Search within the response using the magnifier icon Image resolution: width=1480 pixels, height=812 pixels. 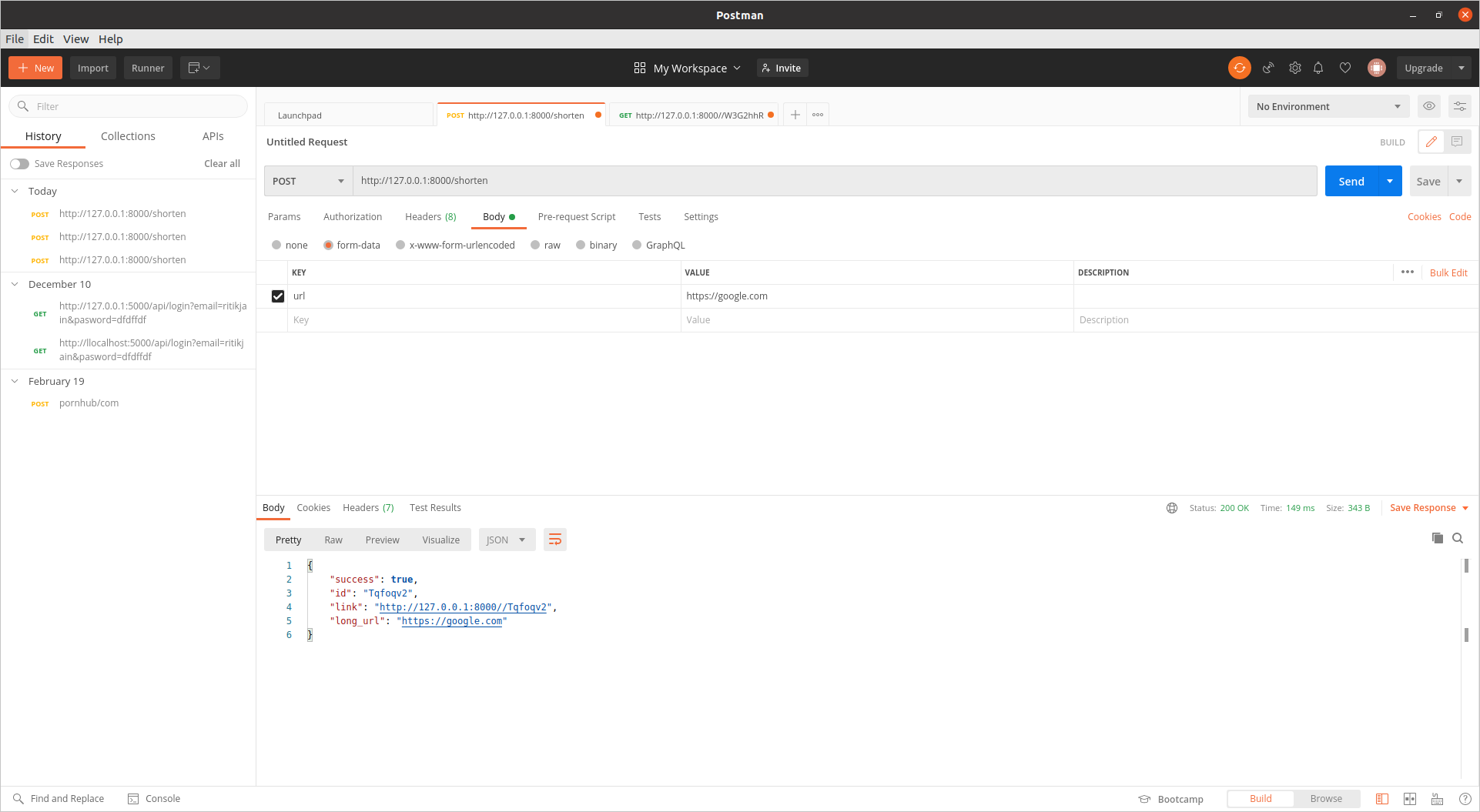(1458, 538)
